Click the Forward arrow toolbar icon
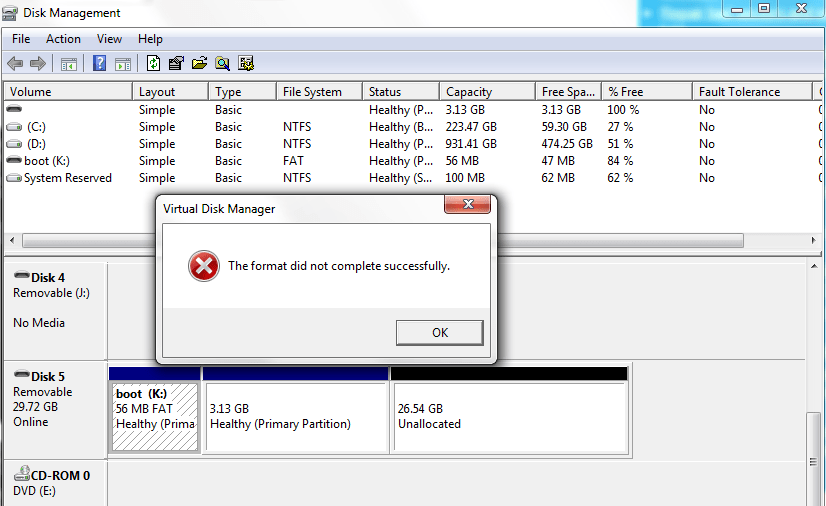This screenshot has width=826, height=506. click(37, 64)
